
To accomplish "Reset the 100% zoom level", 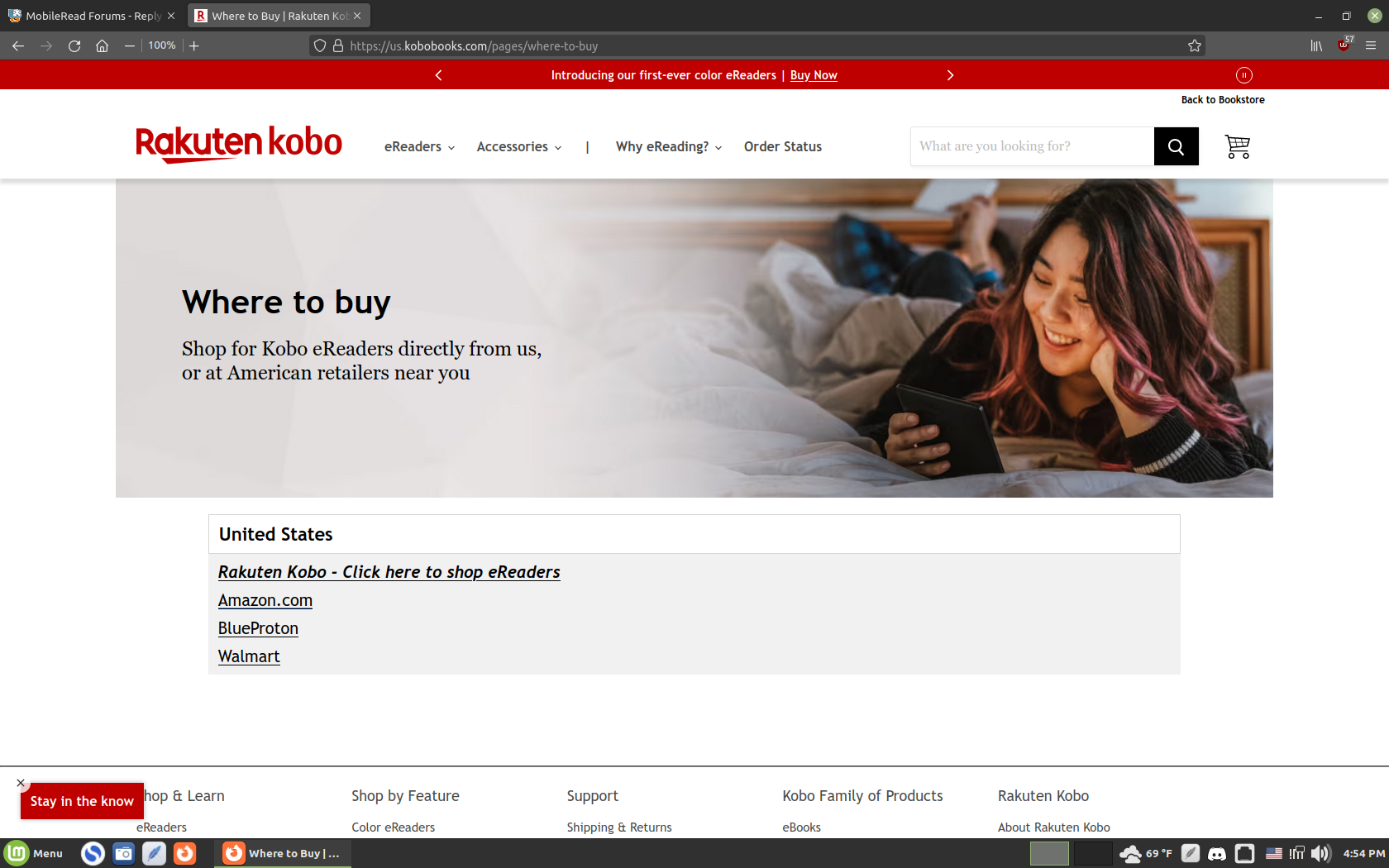I will [x=162, y=46].
